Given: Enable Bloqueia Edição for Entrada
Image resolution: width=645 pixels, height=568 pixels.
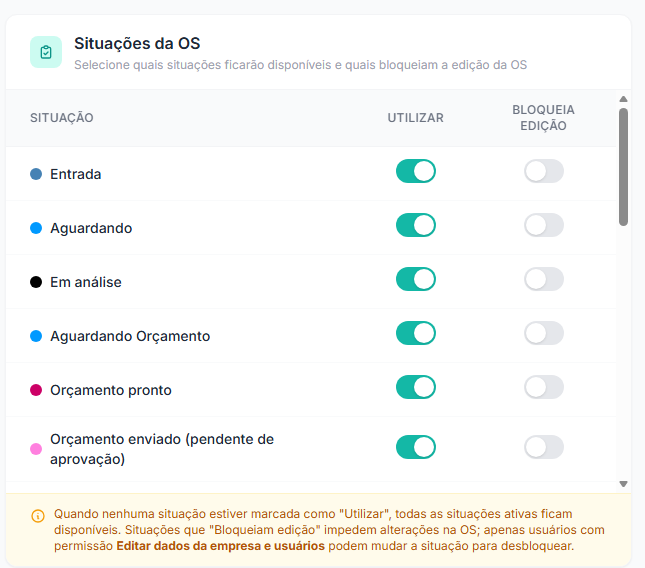Looking at the screenshot, I should pos(543,171).
